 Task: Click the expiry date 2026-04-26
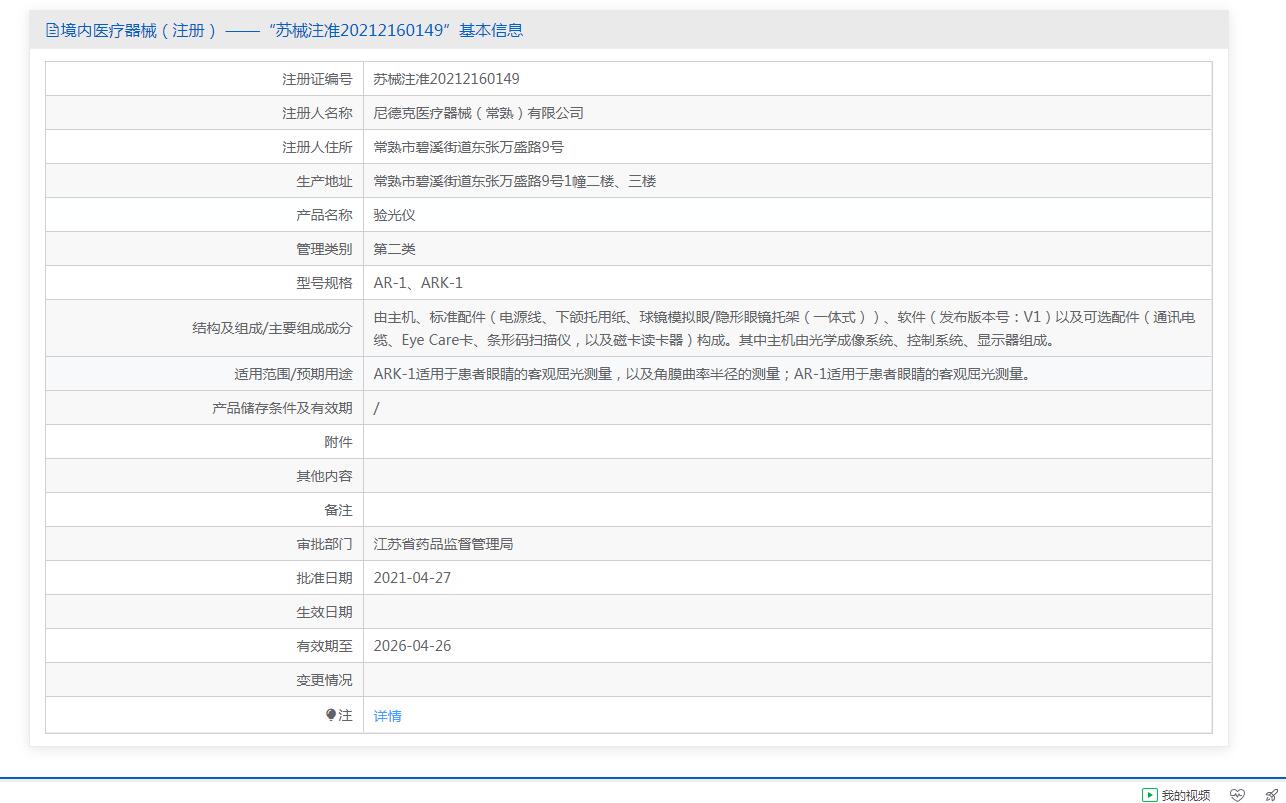tap(412, 646)
